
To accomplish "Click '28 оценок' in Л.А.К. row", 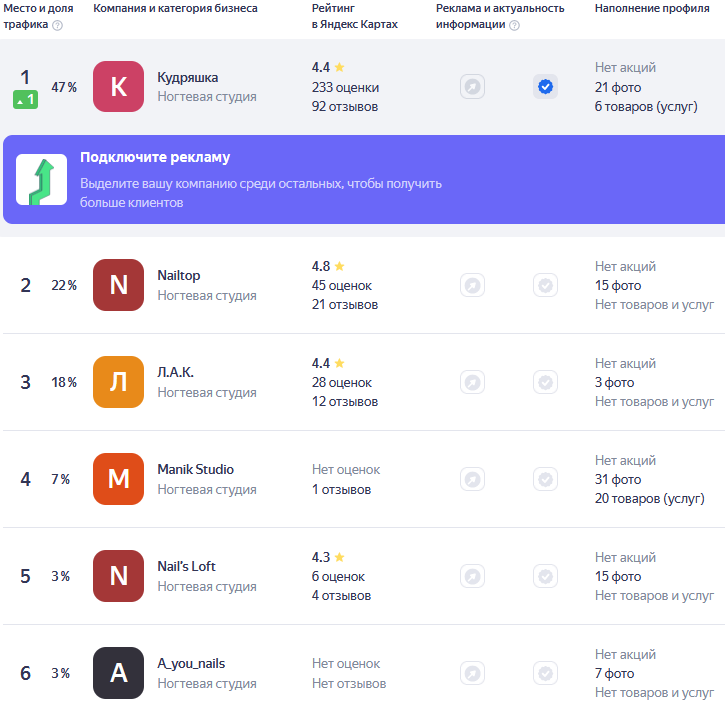I will pos(342,383).
